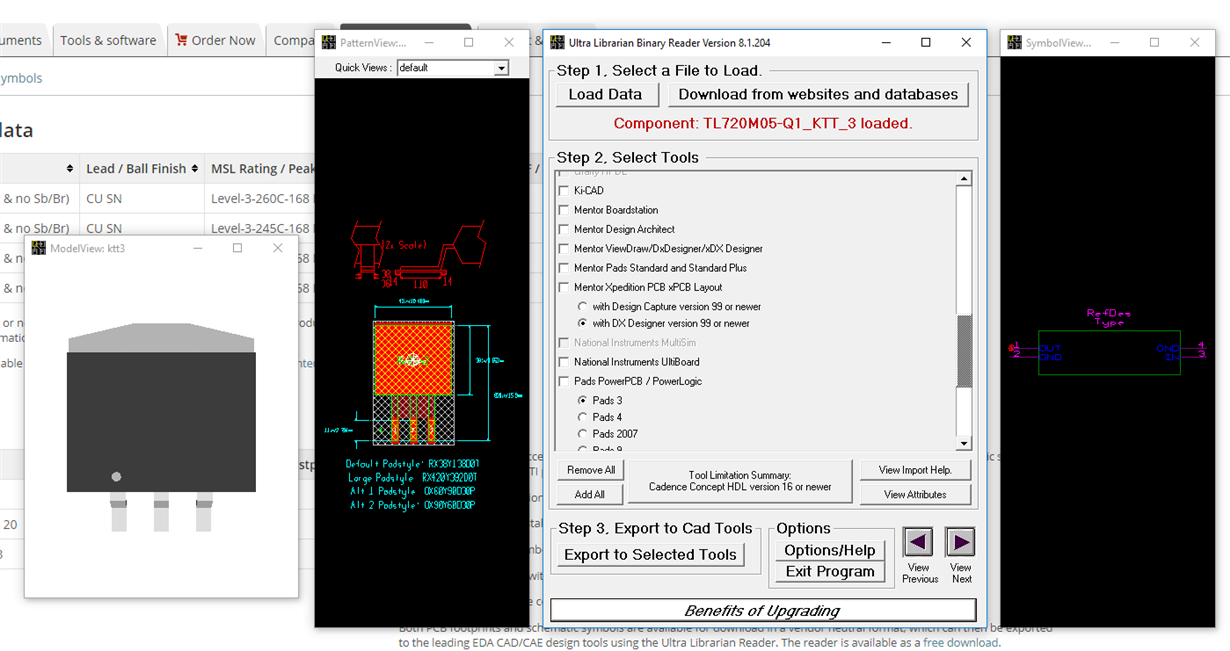Click the PatternView window title icon
Screen dimensions: 1230x651
click(x=328, y=43)
